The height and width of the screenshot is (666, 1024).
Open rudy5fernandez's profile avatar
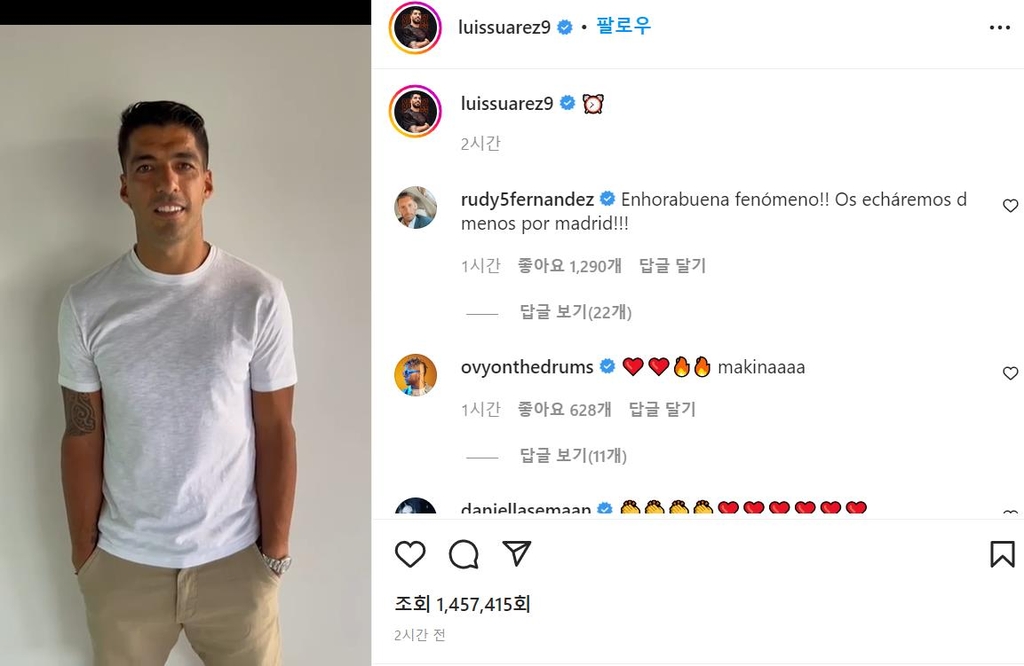point(415,208)
